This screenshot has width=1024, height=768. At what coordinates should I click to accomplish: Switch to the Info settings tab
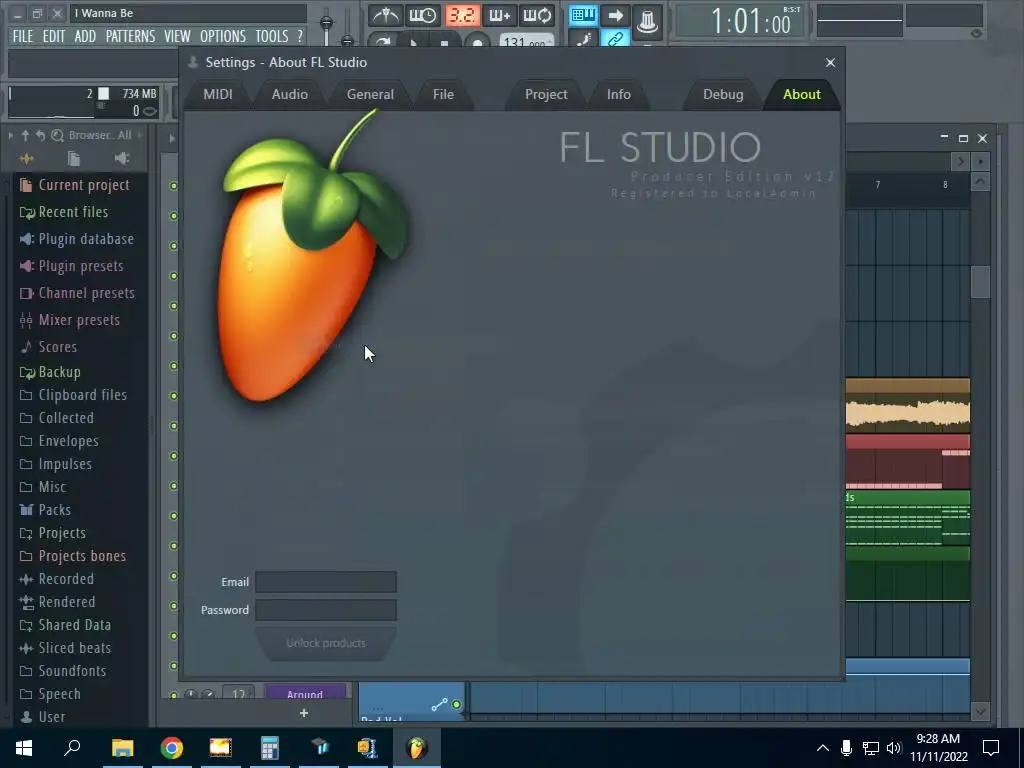coord(618,94)
